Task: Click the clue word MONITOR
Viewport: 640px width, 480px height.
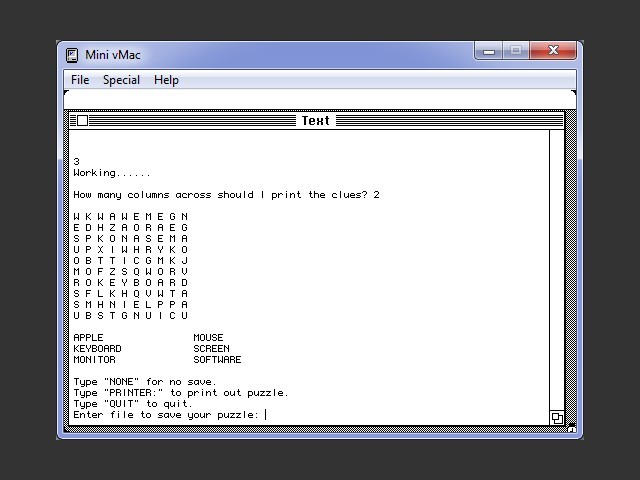Action: coord(94,360)
